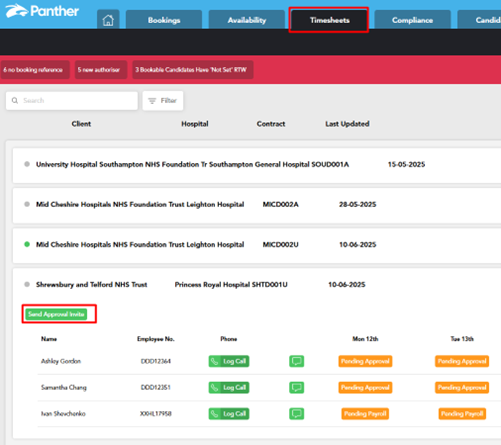501x445 pixels.
Task: Sort by Last Updated column header
Action: tap(347, 124)
